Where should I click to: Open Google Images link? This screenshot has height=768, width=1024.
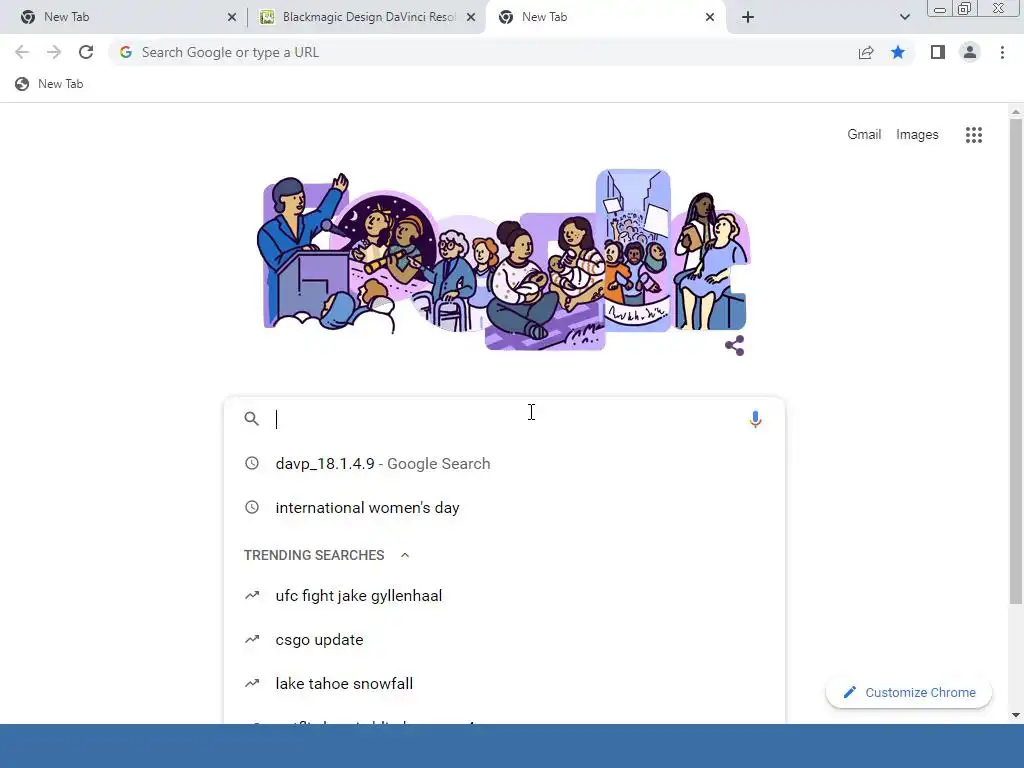pyautogui.click(x=917, y=135)
